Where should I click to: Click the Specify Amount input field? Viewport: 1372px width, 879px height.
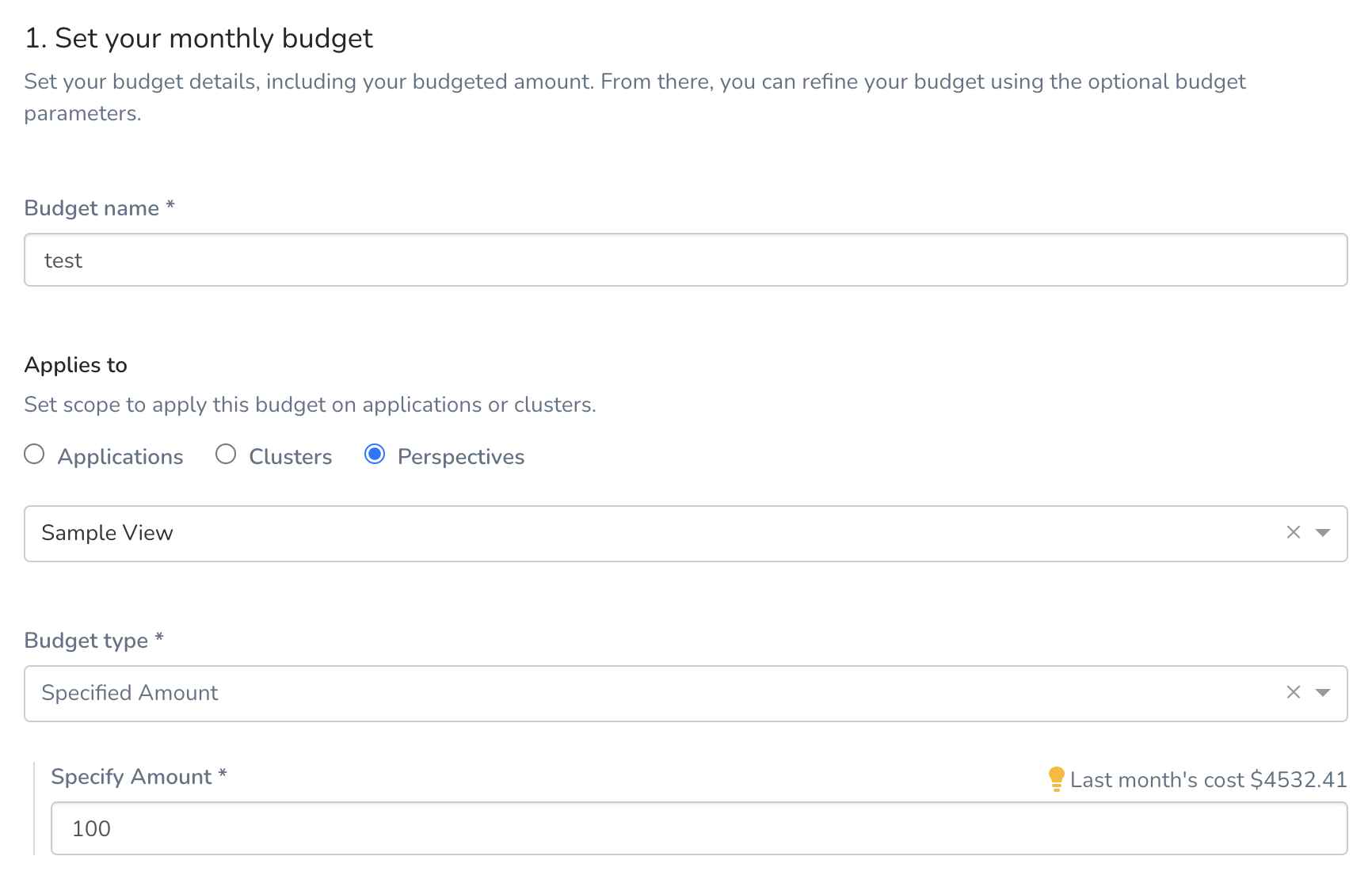tap(699, 828)
